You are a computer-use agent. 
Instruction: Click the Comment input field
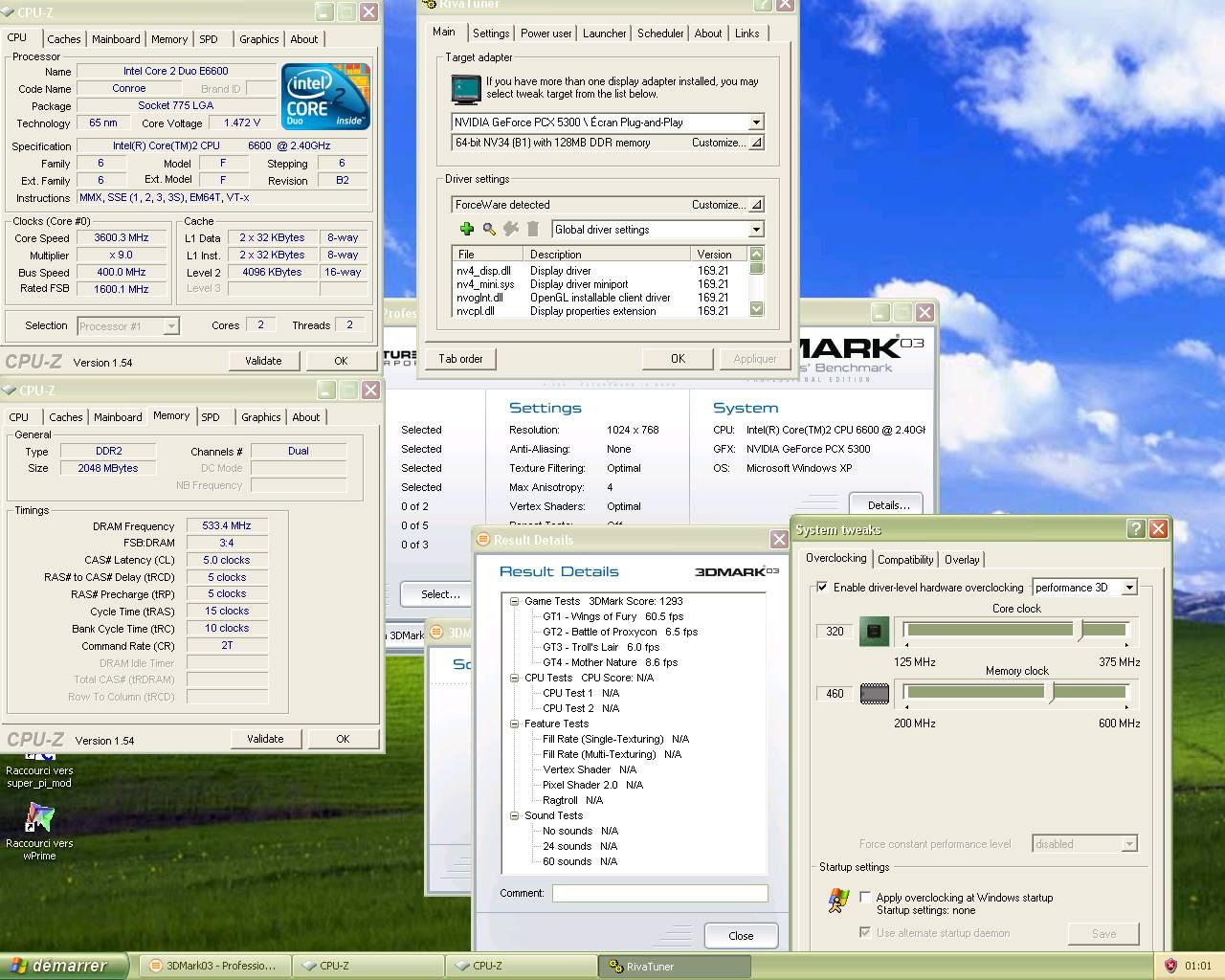click(659, 893)
